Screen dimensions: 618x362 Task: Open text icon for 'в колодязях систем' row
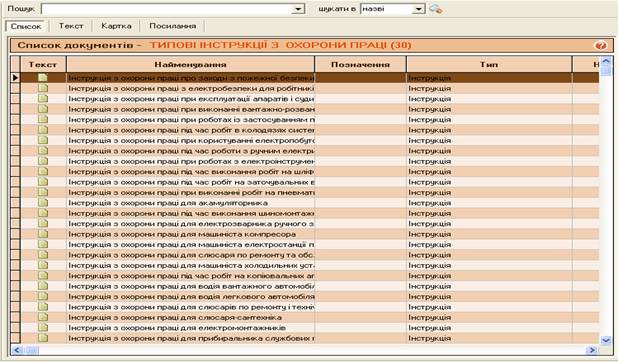43,130
